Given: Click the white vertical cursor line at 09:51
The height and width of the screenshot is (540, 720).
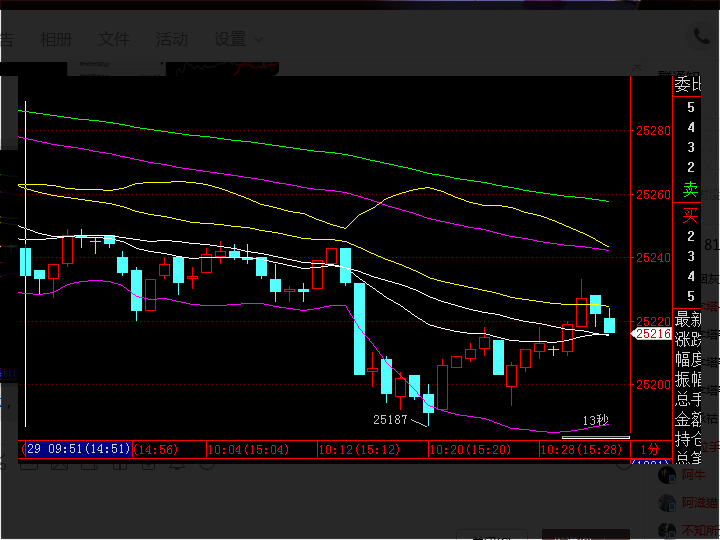Looking at the screenshot, I should pyautogui.click(x=25, y=264).
